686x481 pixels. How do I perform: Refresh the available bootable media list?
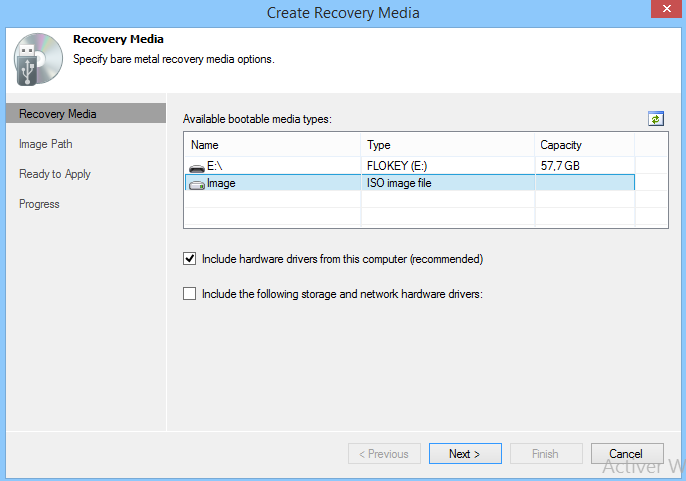click(x=655, y=119)
